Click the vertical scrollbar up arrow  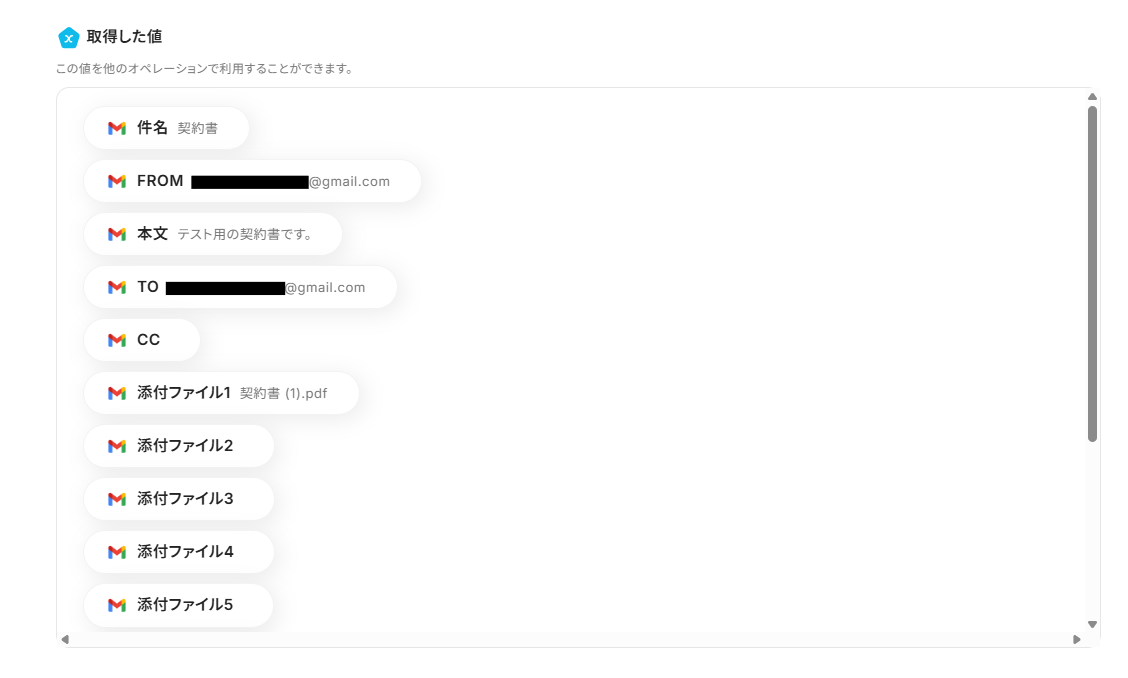[1092, 96]
